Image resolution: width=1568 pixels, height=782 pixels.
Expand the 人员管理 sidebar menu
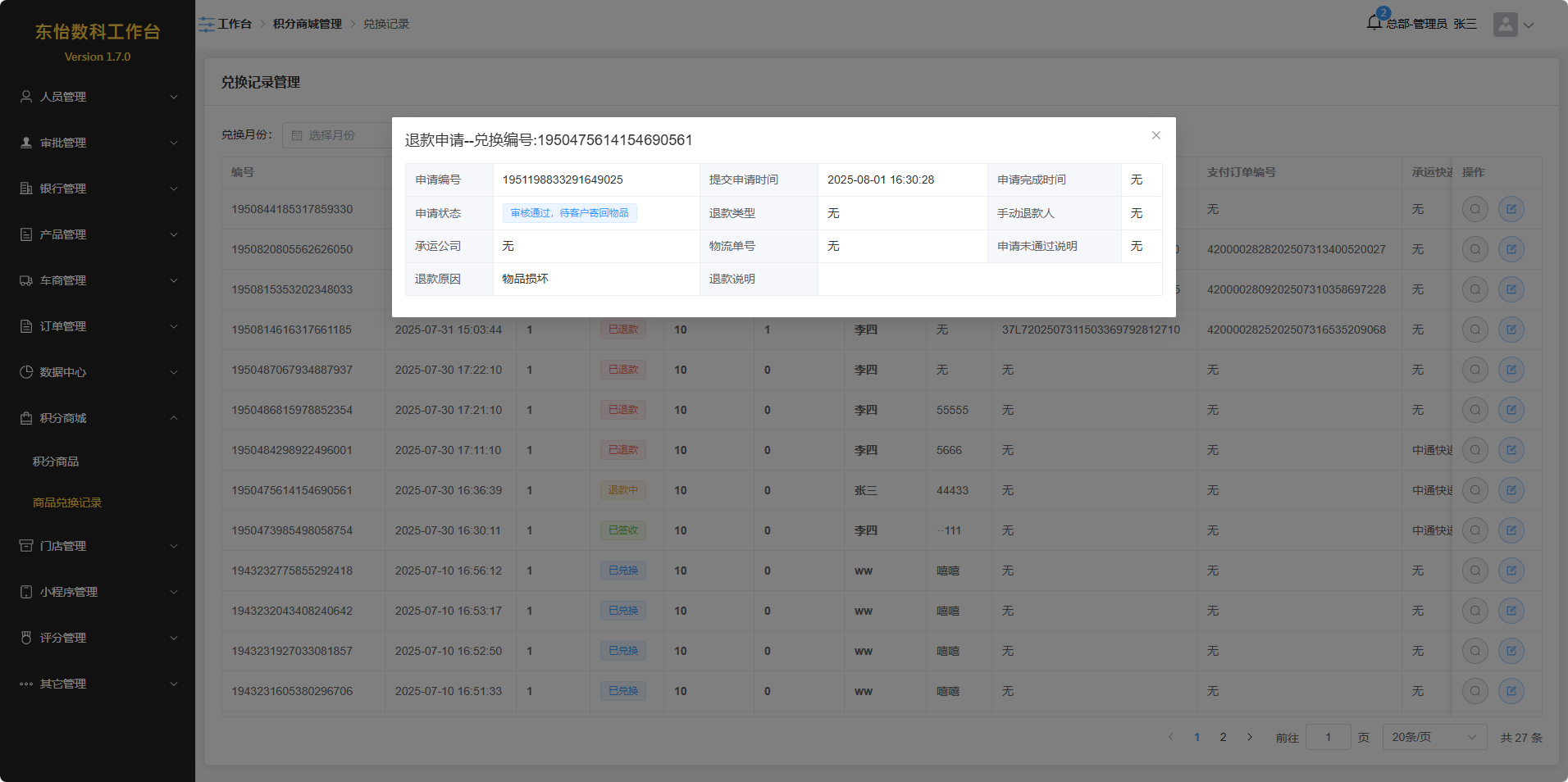pos(98,97)
